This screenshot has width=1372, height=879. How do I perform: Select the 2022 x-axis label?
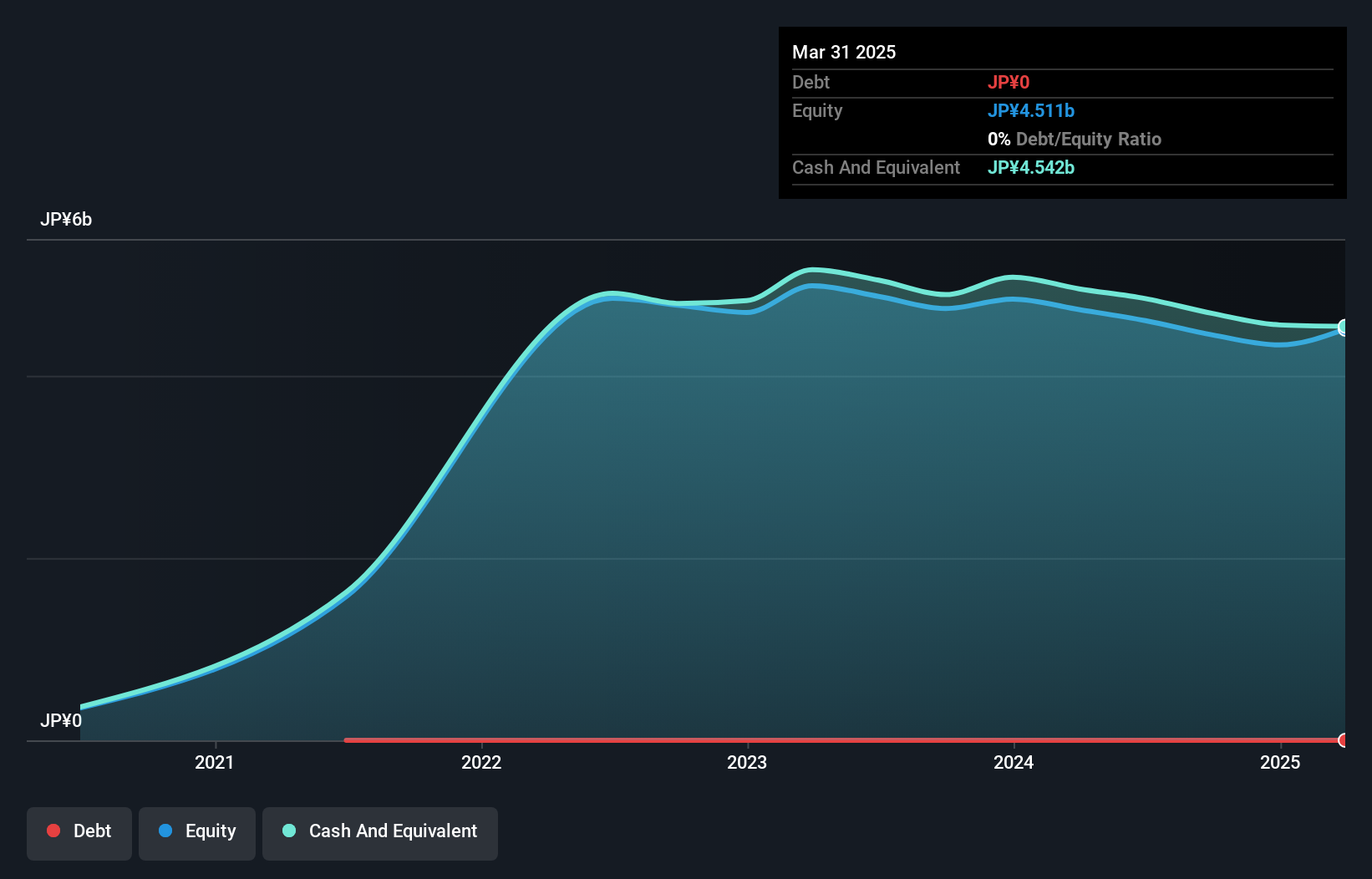481,762
